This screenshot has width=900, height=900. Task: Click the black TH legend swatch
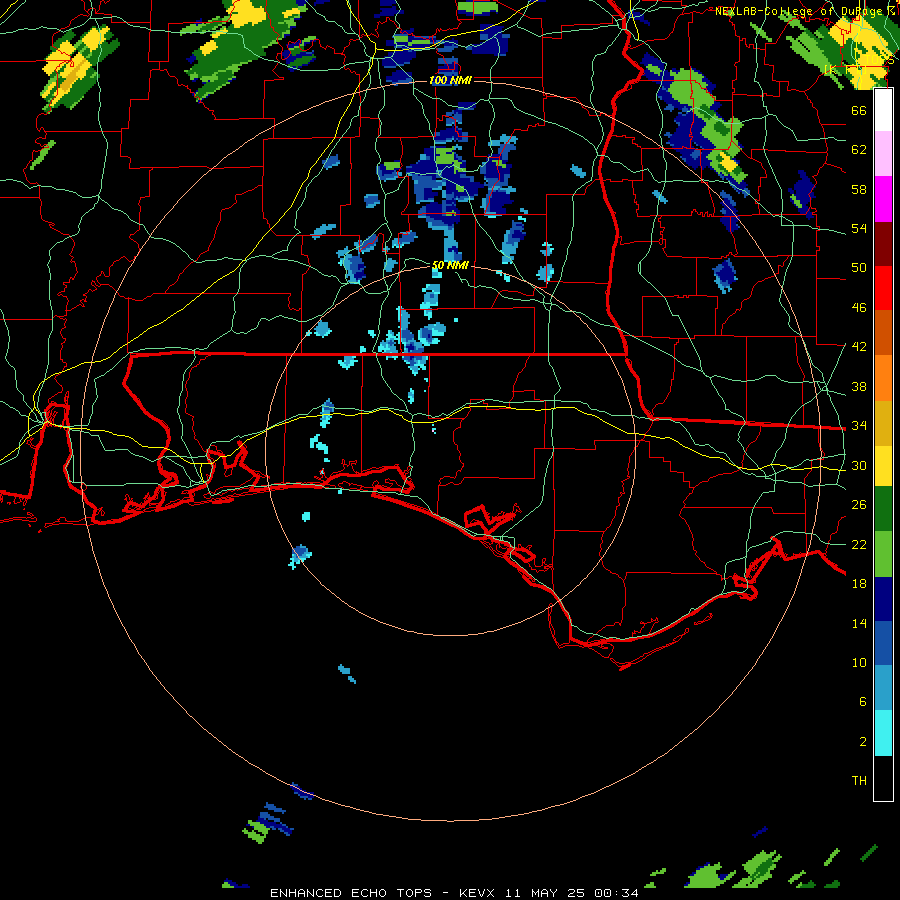coord(883,778)
